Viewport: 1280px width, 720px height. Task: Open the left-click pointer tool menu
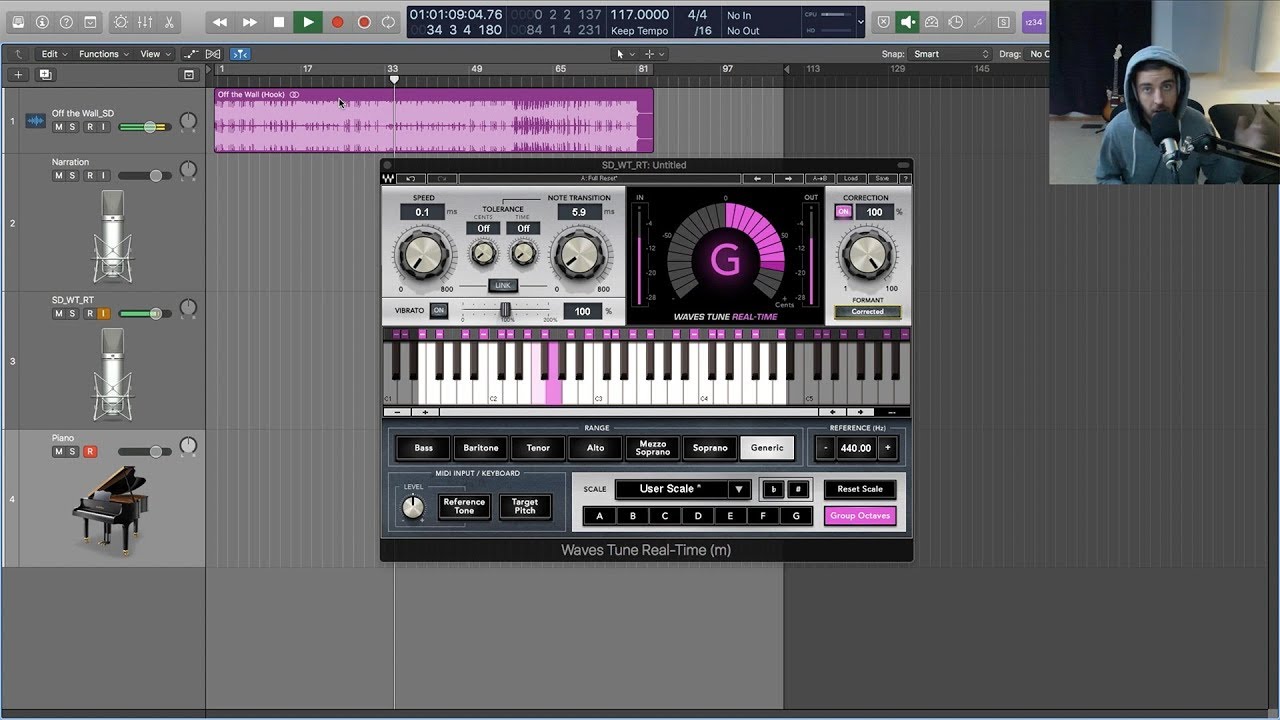tap(625, 54)
